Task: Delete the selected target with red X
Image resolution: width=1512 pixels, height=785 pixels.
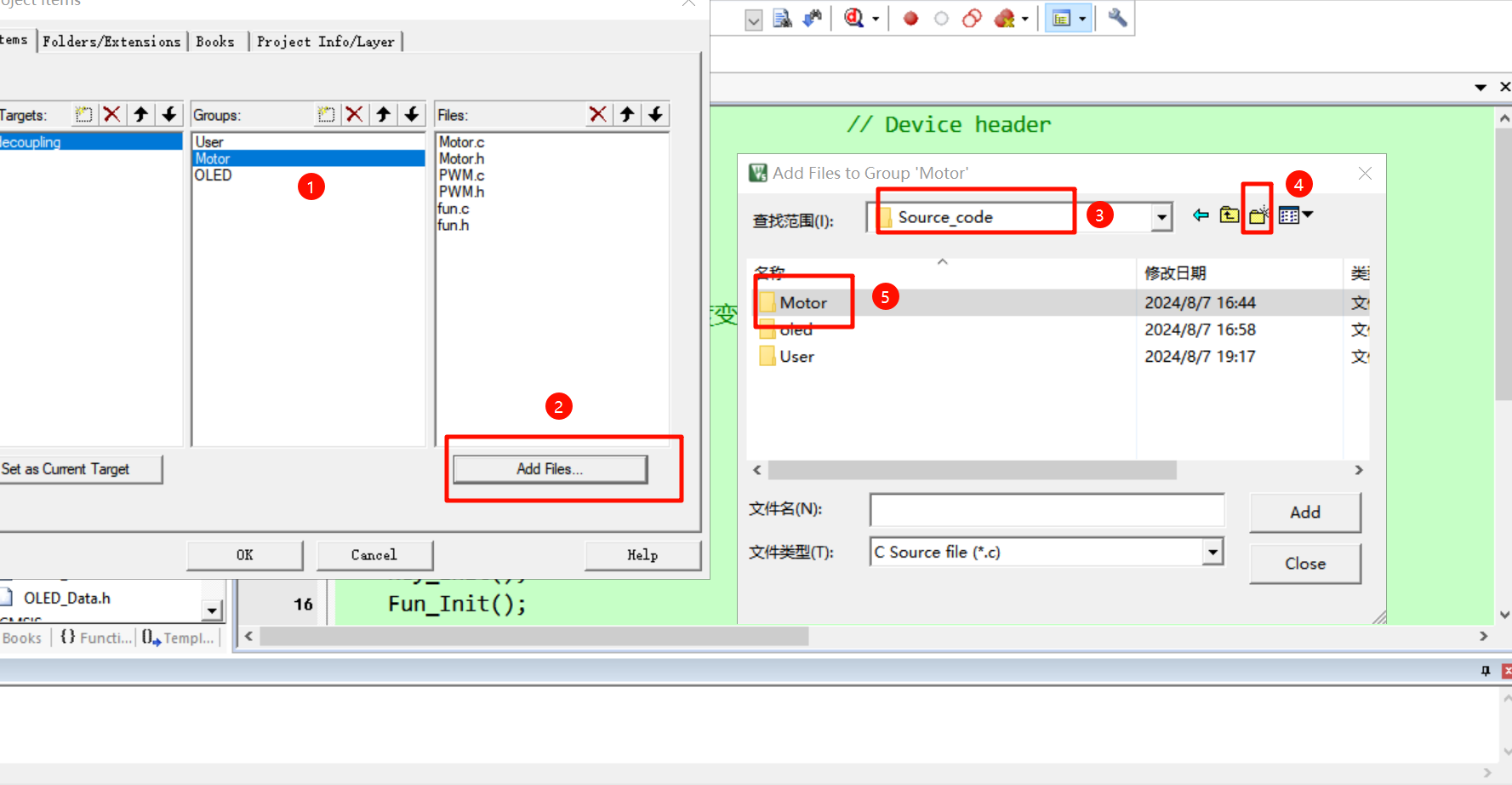Action: point(111,114)
